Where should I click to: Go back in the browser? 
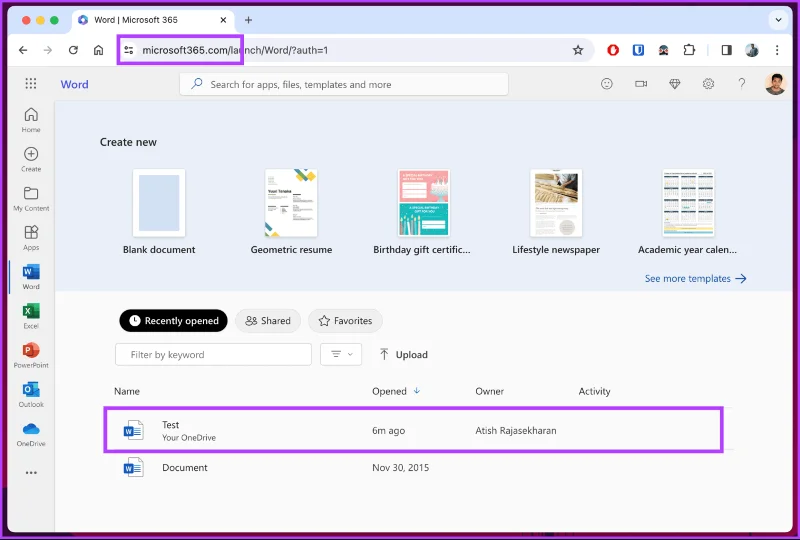[23, 50]
